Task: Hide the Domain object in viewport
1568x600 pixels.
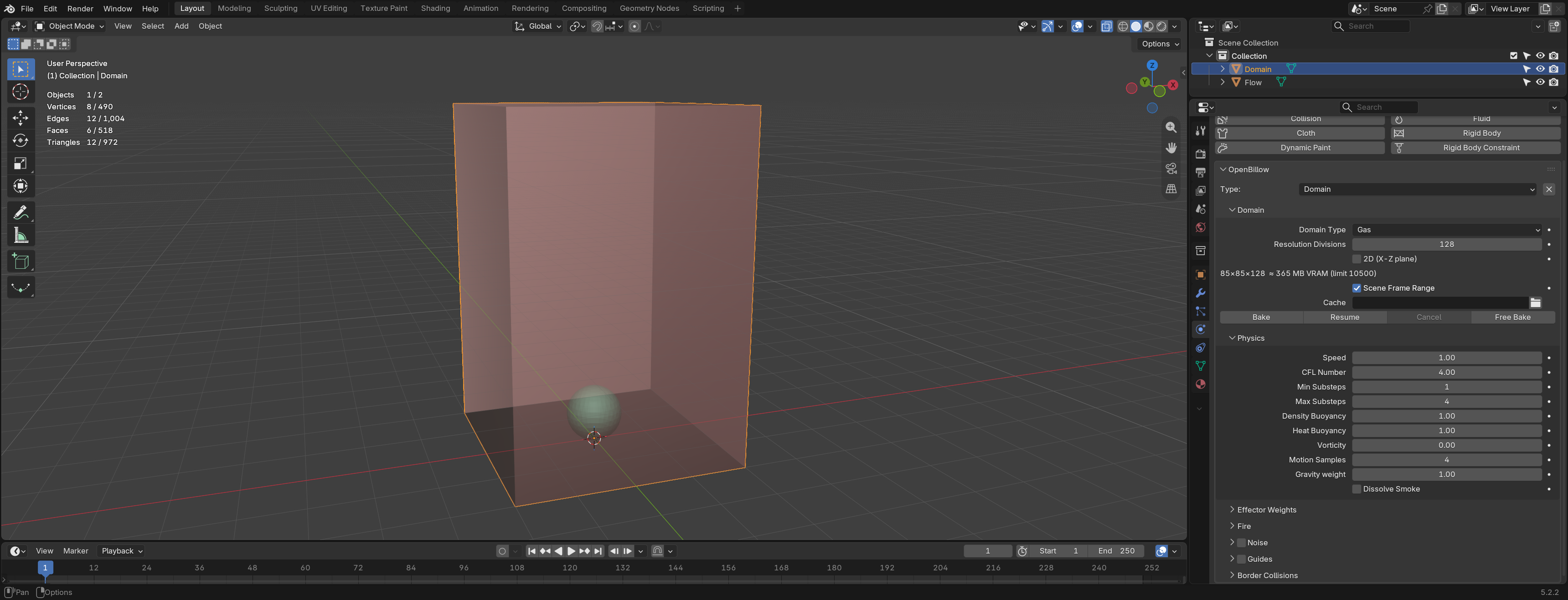Action: click(1540, 69)
